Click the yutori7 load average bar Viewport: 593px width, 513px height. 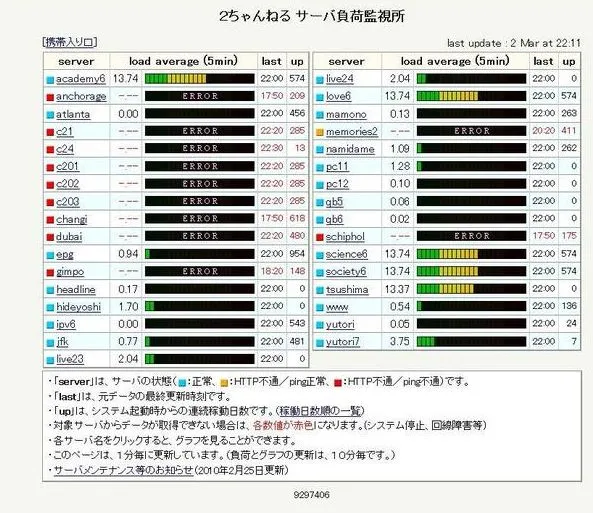pyautogui.click(x=471, y=342)
